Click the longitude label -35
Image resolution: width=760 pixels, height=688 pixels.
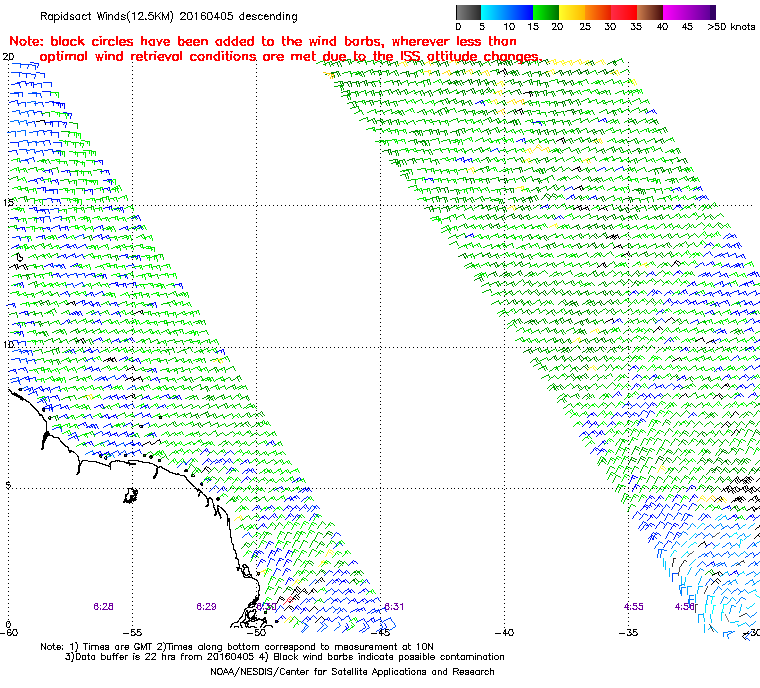[x=629, y=633]
